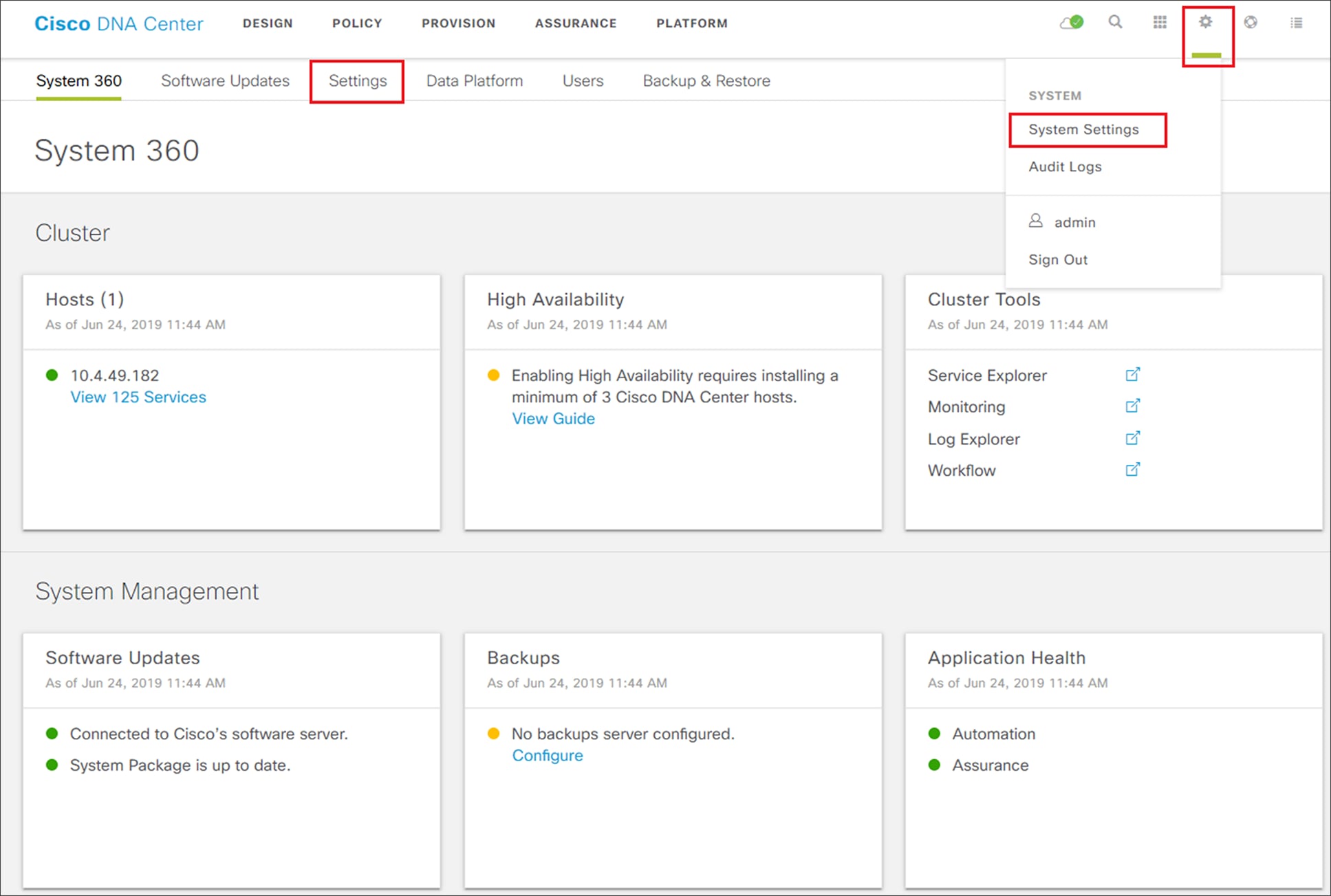Click the Log Explorer label
Image resolution: width=1331 pixels, height=896 pixels.
tap(974, 439)
